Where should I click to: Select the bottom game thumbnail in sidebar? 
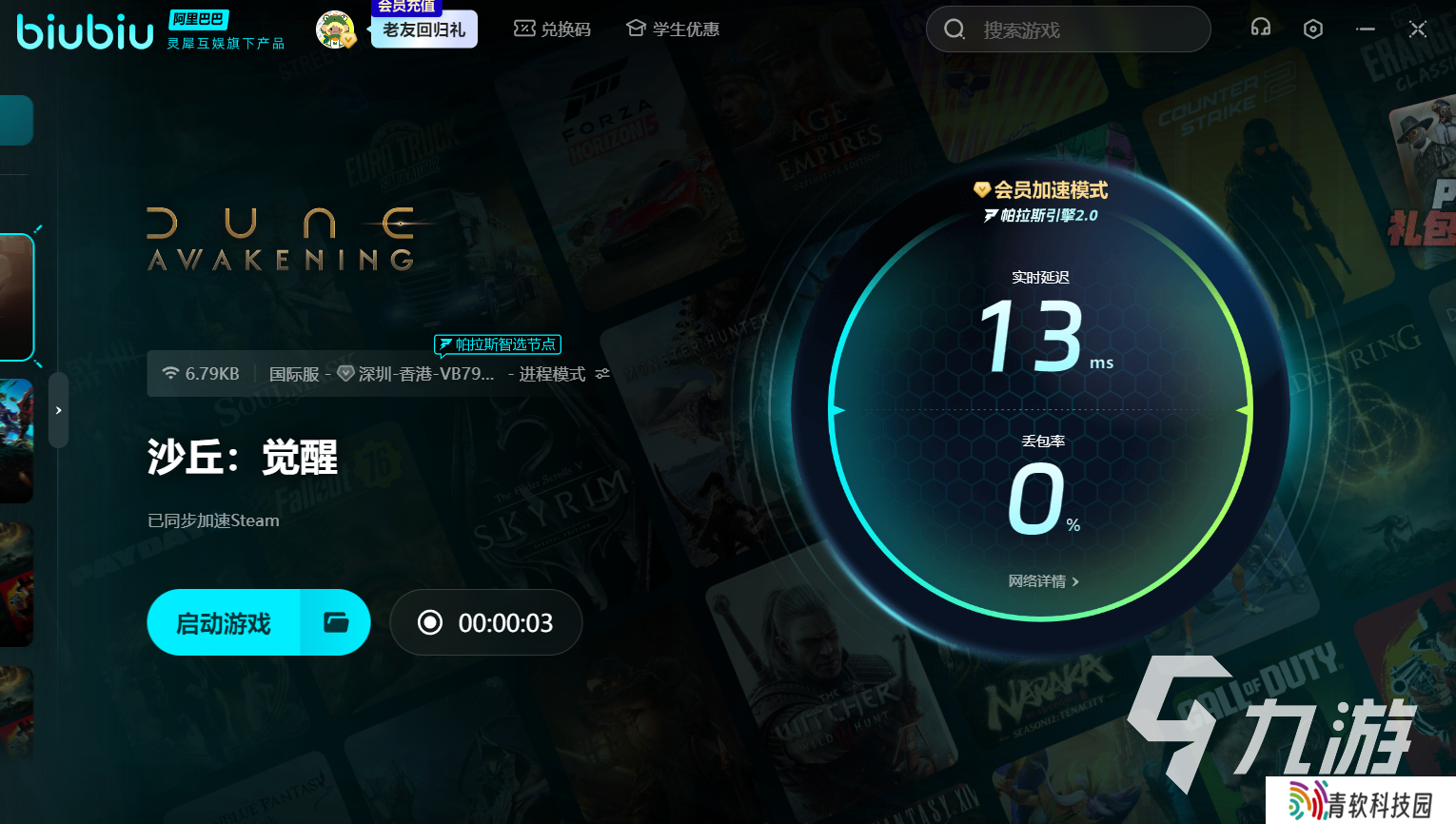tap(16, 714)
